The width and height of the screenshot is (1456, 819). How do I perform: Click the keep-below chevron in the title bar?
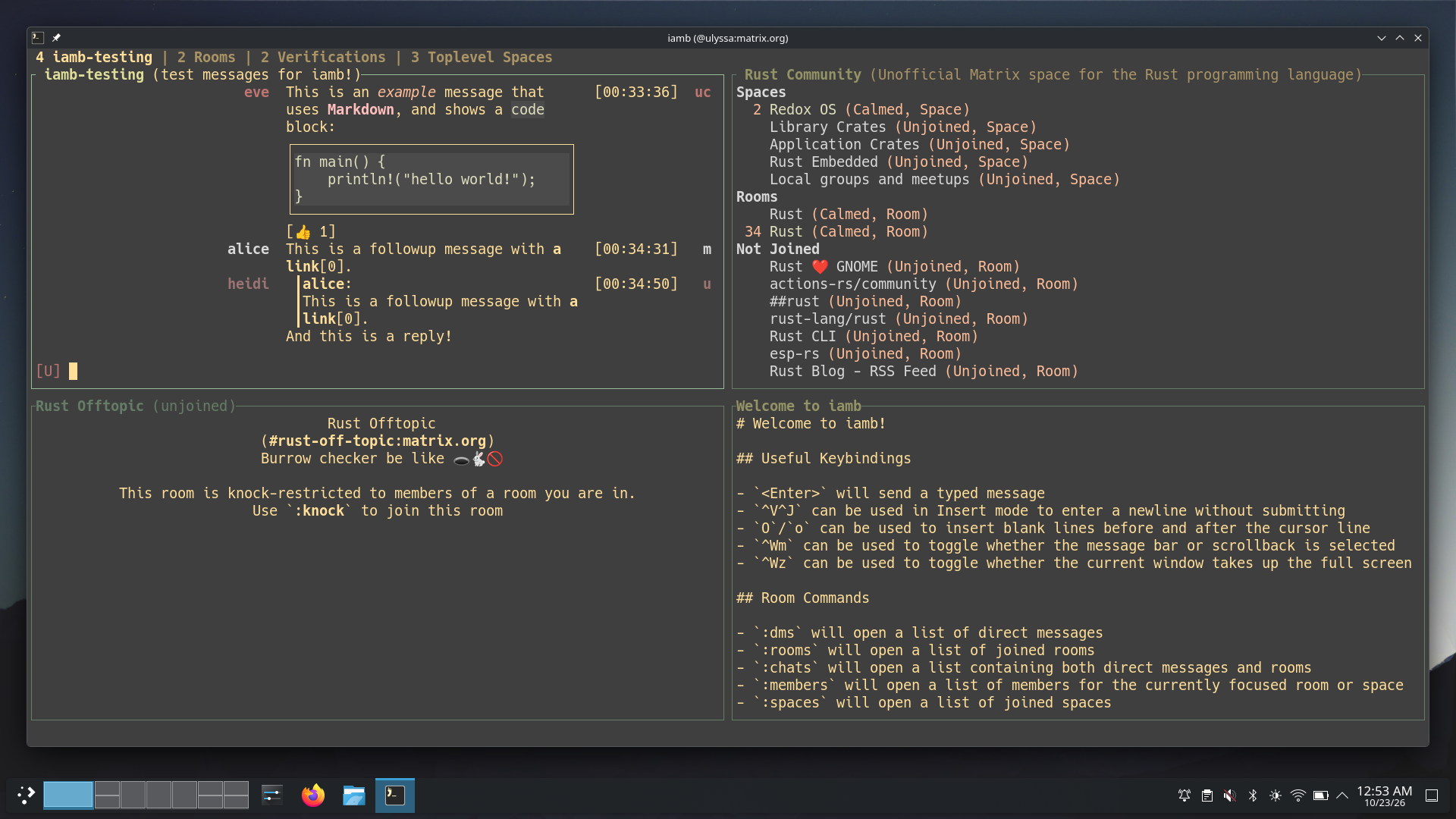coord(1382,38)
